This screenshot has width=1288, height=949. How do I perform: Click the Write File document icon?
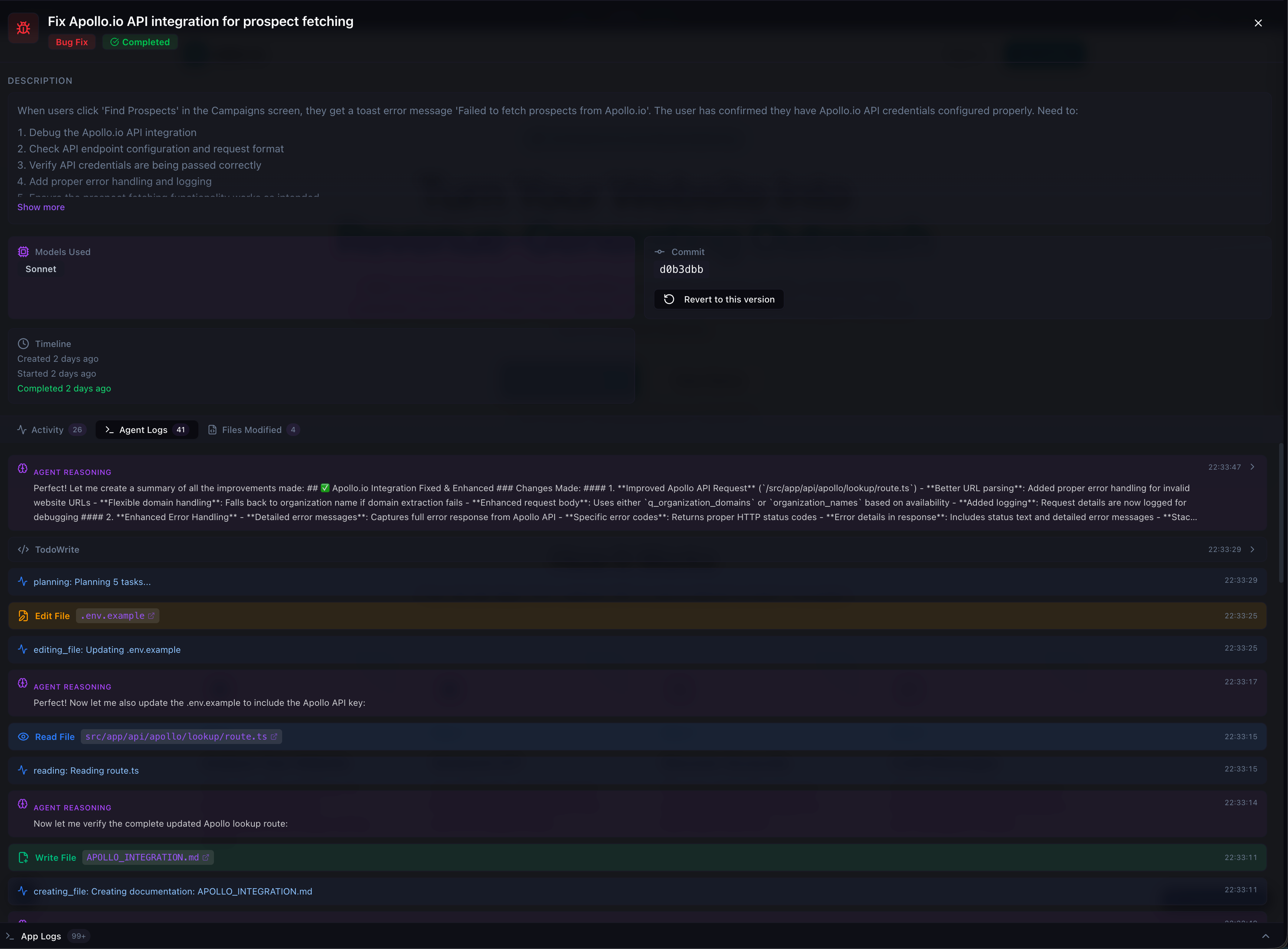(x=23, y=857)
